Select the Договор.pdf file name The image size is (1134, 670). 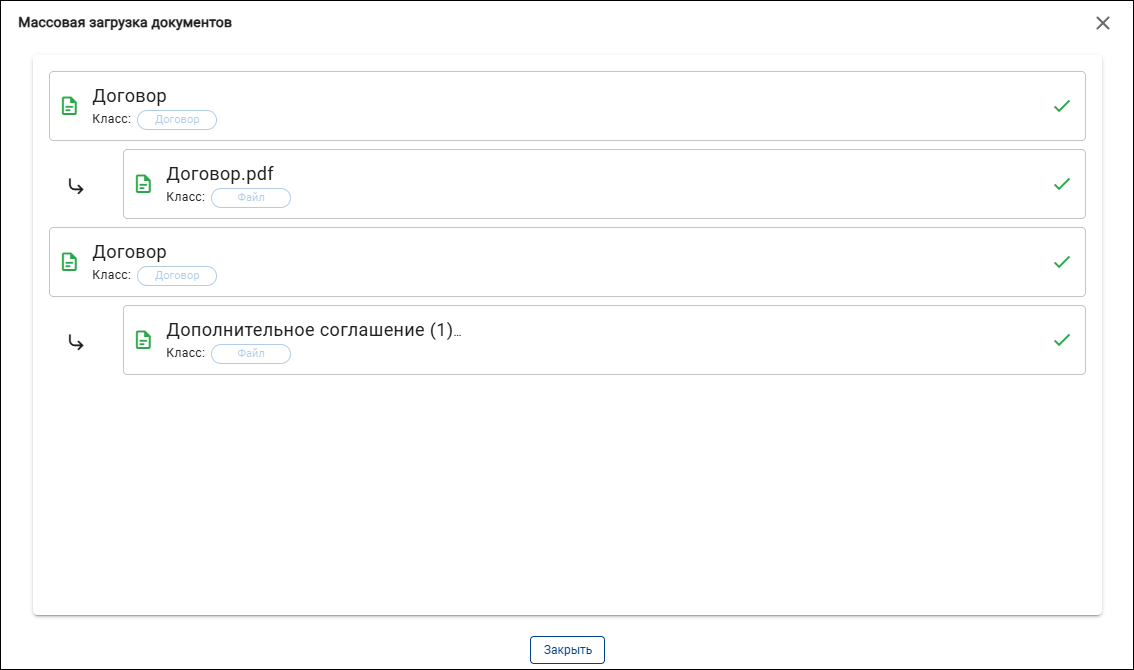[220, 174]
